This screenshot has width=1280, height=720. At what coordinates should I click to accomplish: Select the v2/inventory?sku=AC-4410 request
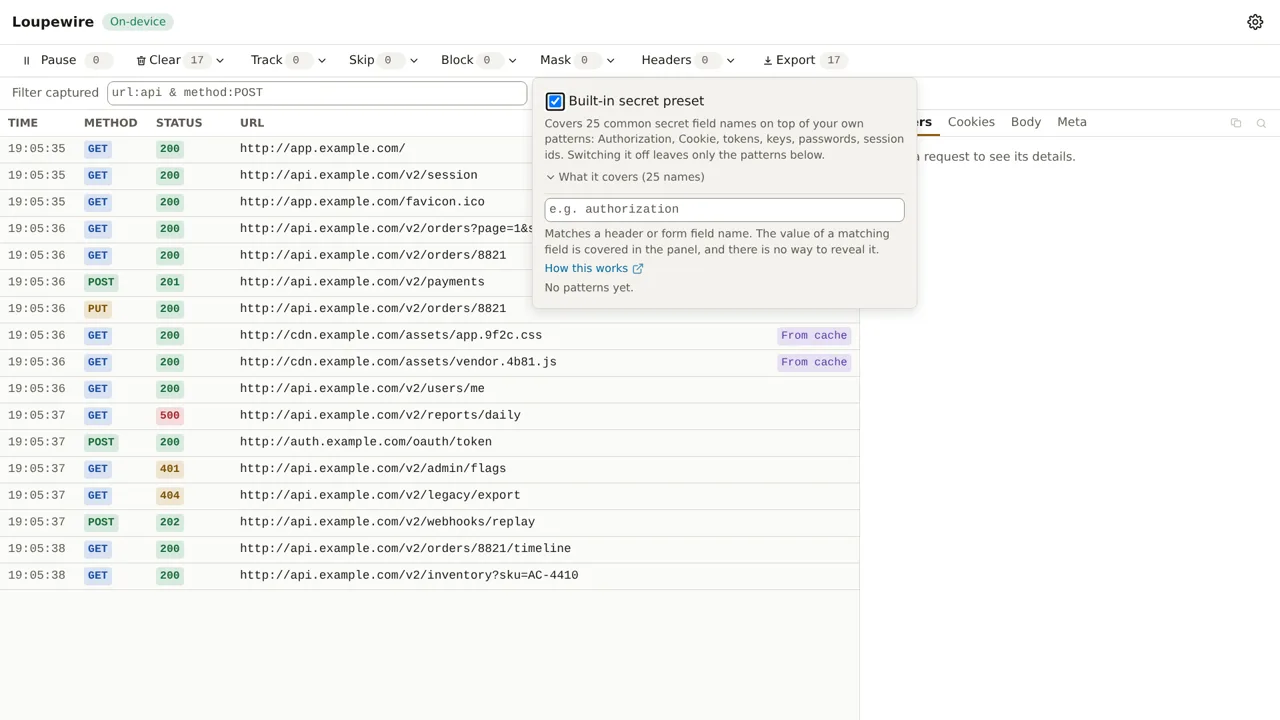[429, 576]
